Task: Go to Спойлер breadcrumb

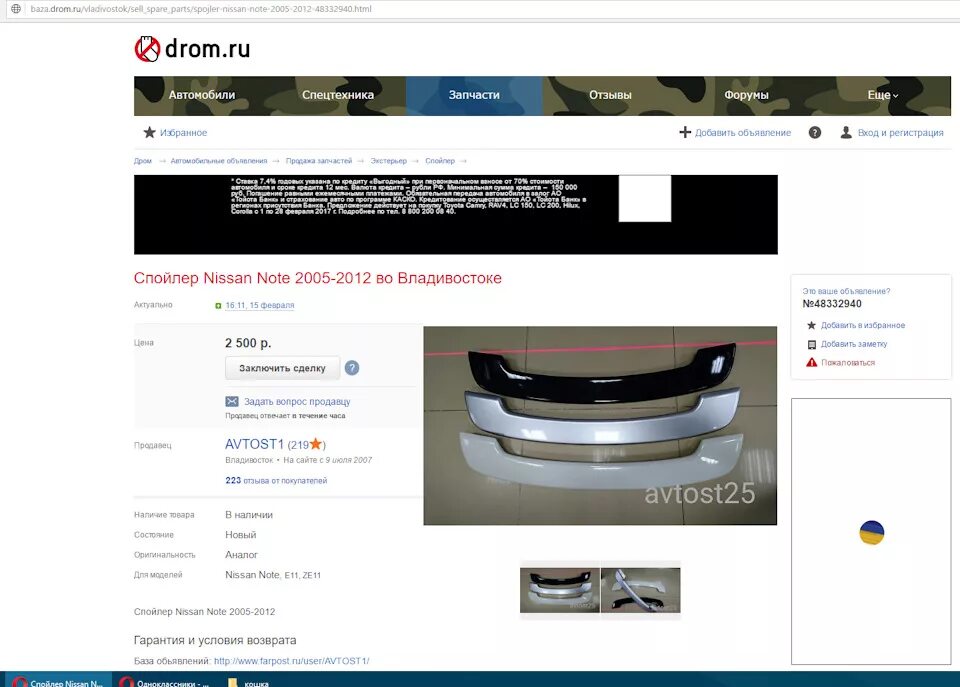Action: (440, 161)
